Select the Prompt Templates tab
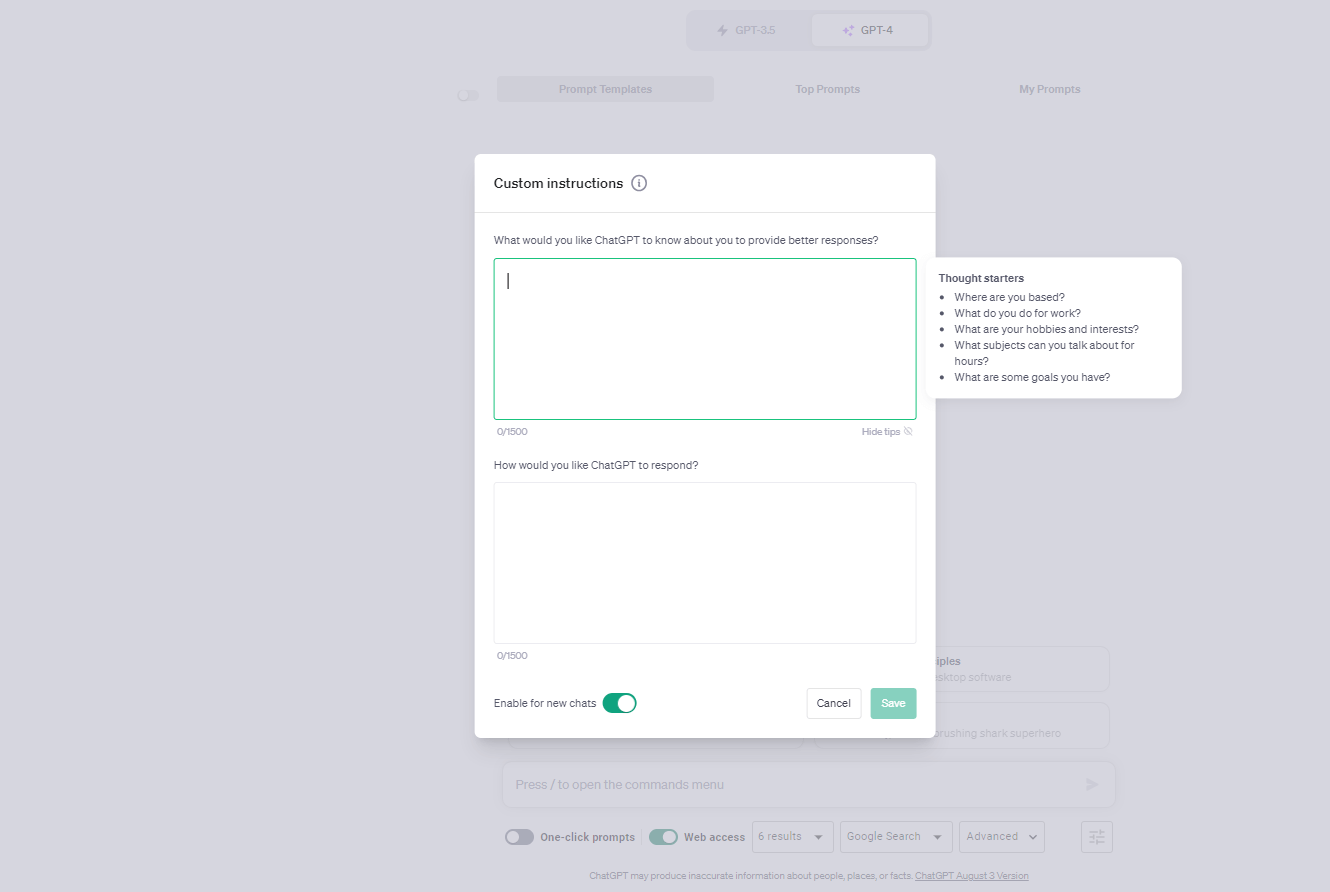This screenshot has width=1330, height=892. (x=605, y=89)
